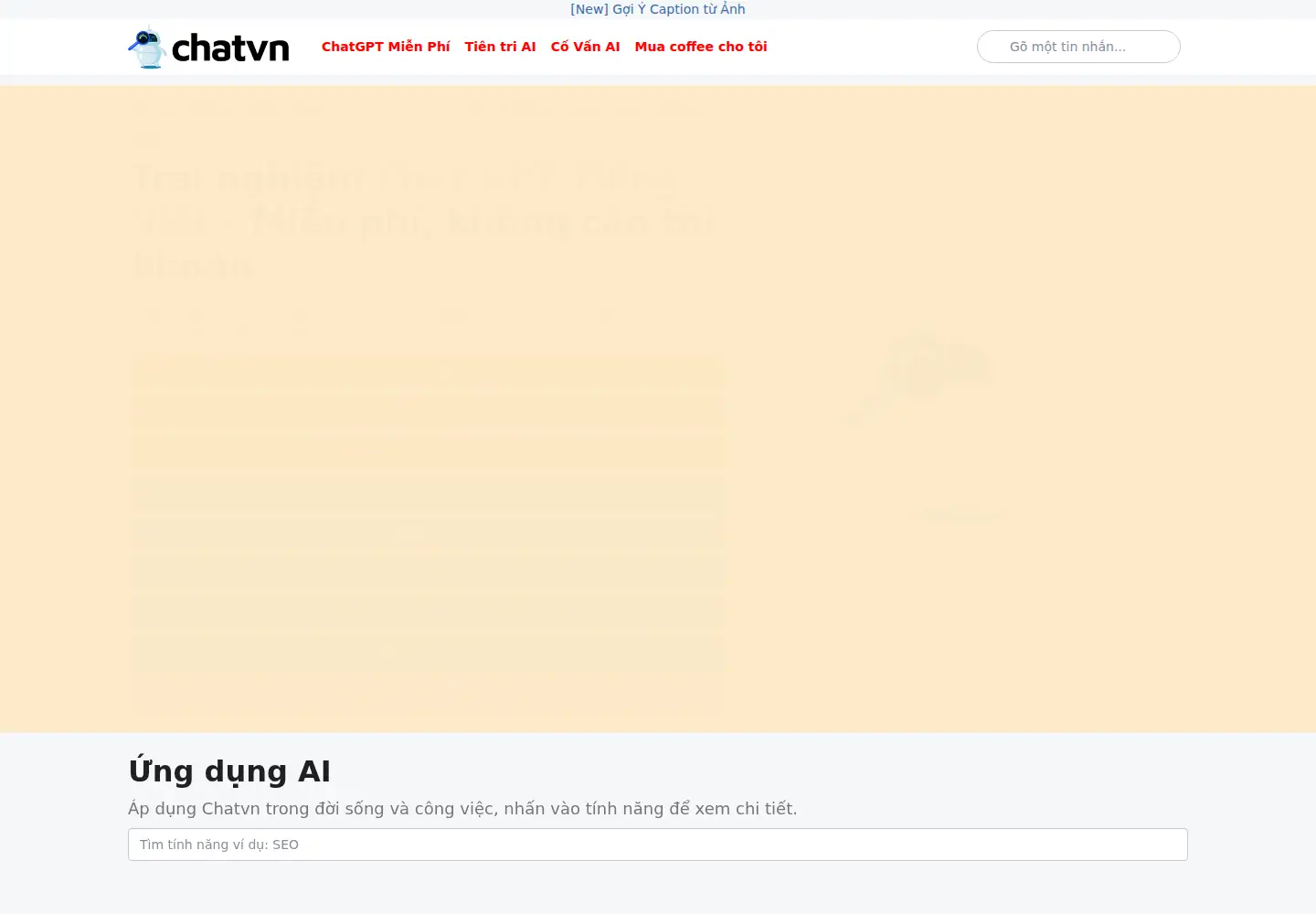Click the Ứng dụng AI heading
The height and width of the screenshot is (914, 1316).
pyautogui.click(x=229, y=771)
